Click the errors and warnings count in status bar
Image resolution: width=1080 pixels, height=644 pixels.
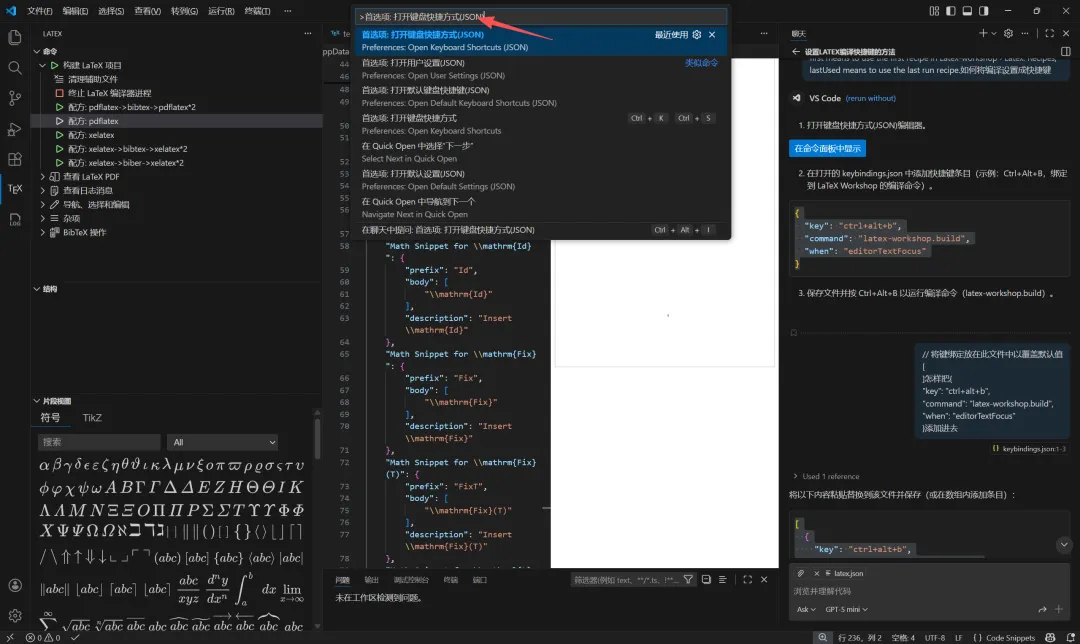[43, 638]
